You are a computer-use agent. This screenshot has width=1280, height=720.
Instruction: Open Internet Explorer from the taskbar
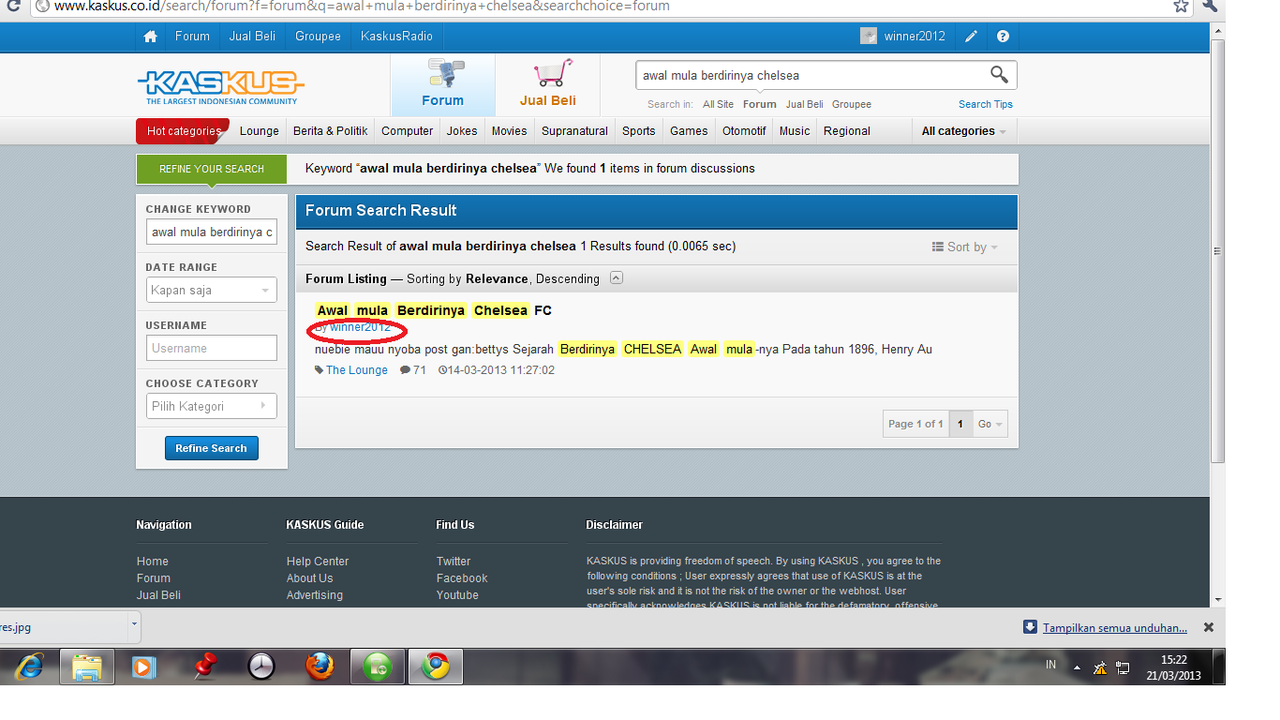pos(29,666)
